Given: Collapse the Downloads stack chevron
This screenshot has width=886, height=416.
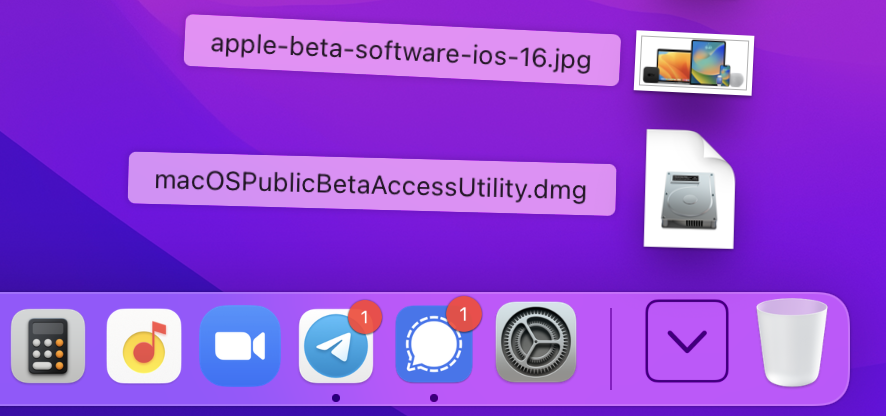Looking at the screenshot, I should tap(687, 341).
